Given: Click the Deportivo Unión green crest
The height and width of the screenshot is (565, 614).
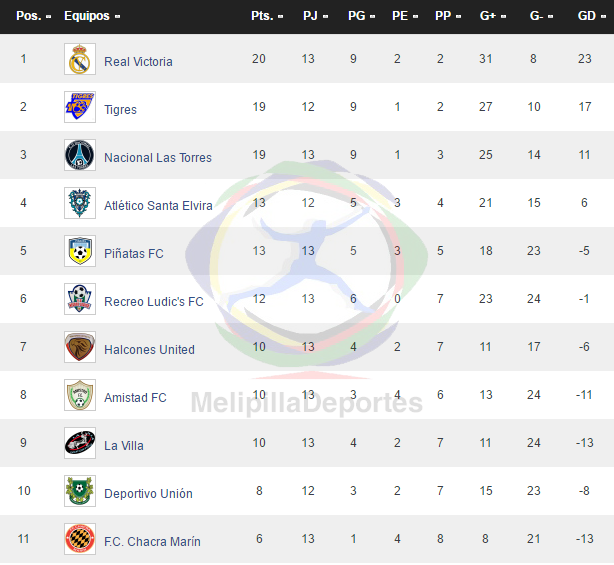Looking at the screenshot, I should 80,491.
